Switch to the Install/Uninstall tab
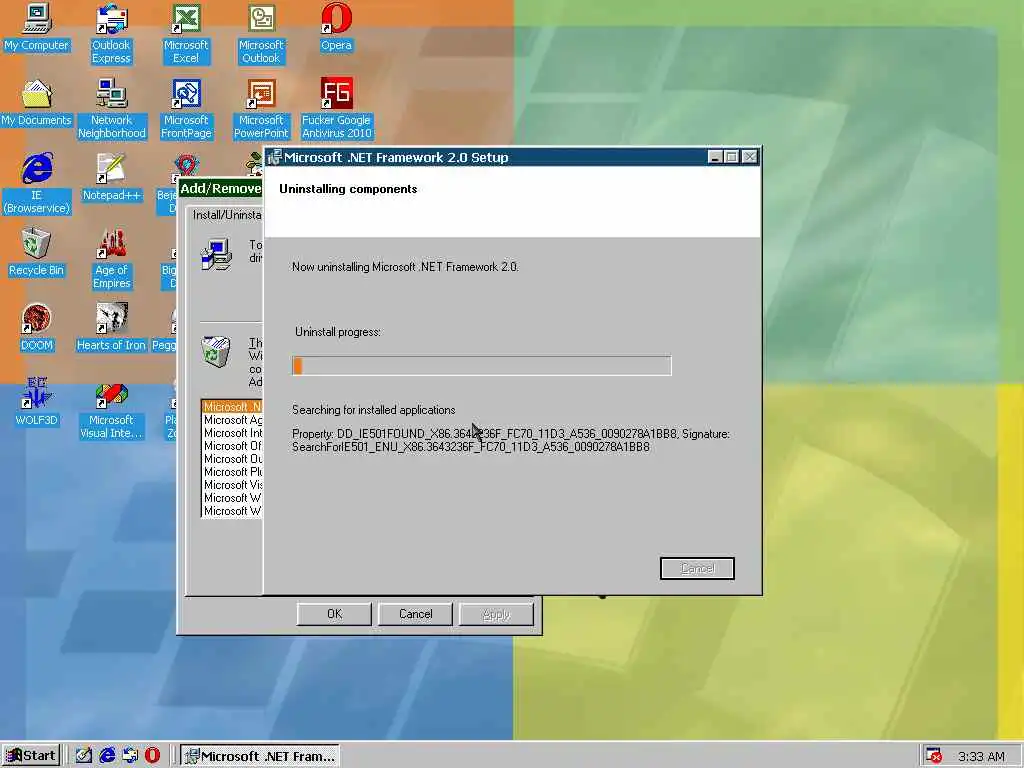 [x=226, y=215]
